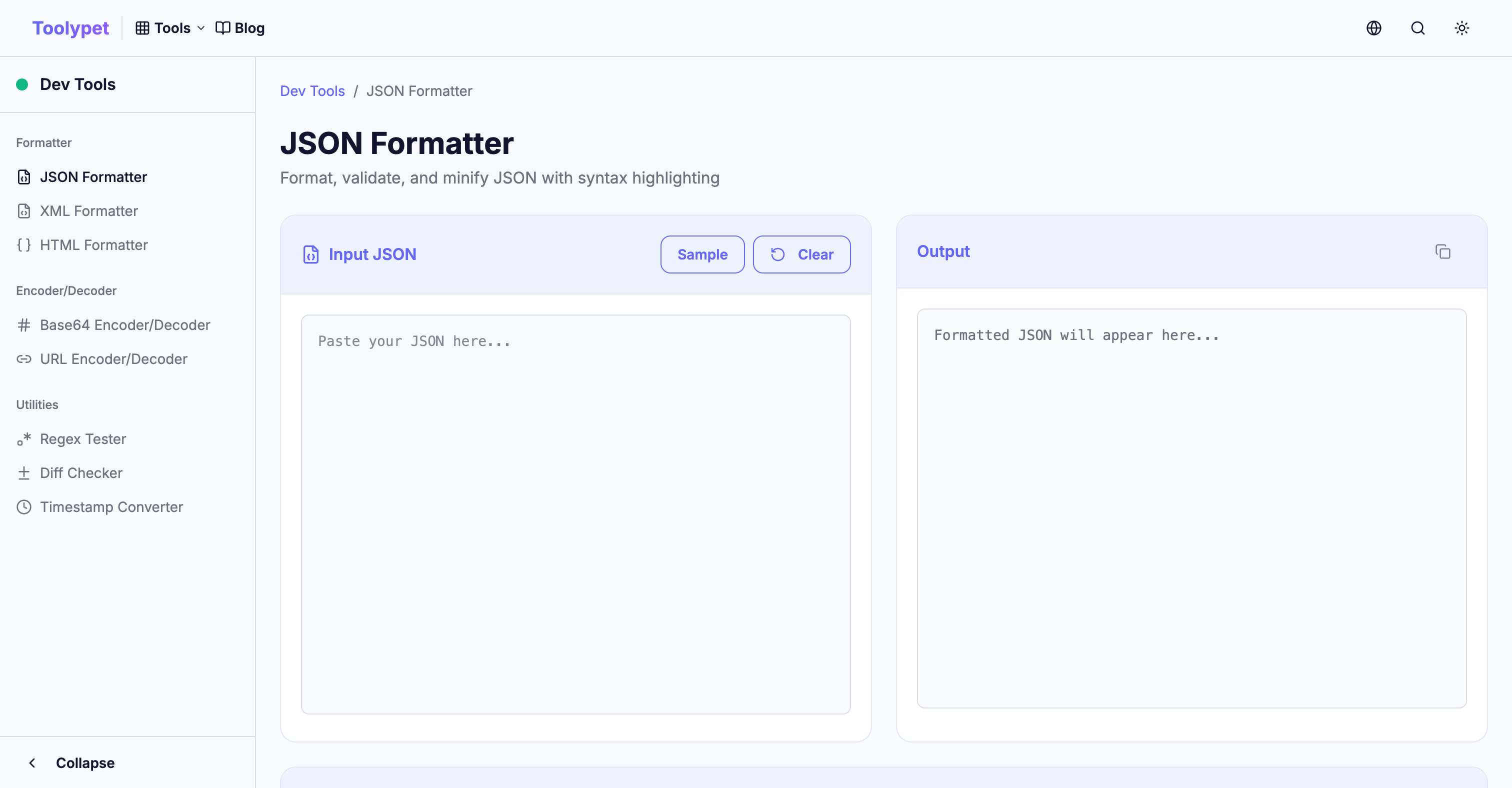Image resolution: width=1512 pixels, height=788 pixels.
Task: Click the Paste your JSON input area
Action: pyautogui.click(x=575, y=514)
